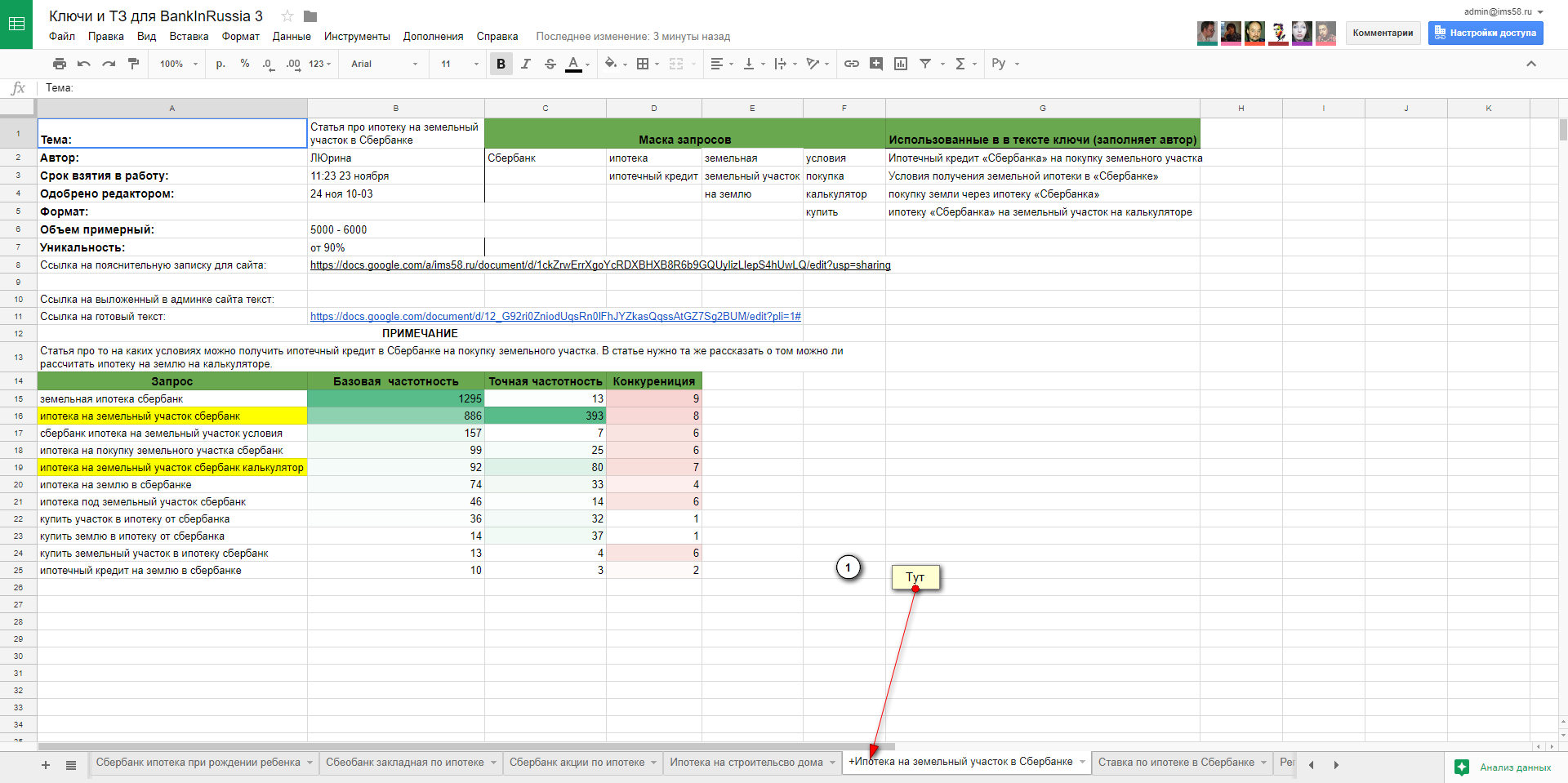
Task: Open the Данные menu
Action: (292, 36)
